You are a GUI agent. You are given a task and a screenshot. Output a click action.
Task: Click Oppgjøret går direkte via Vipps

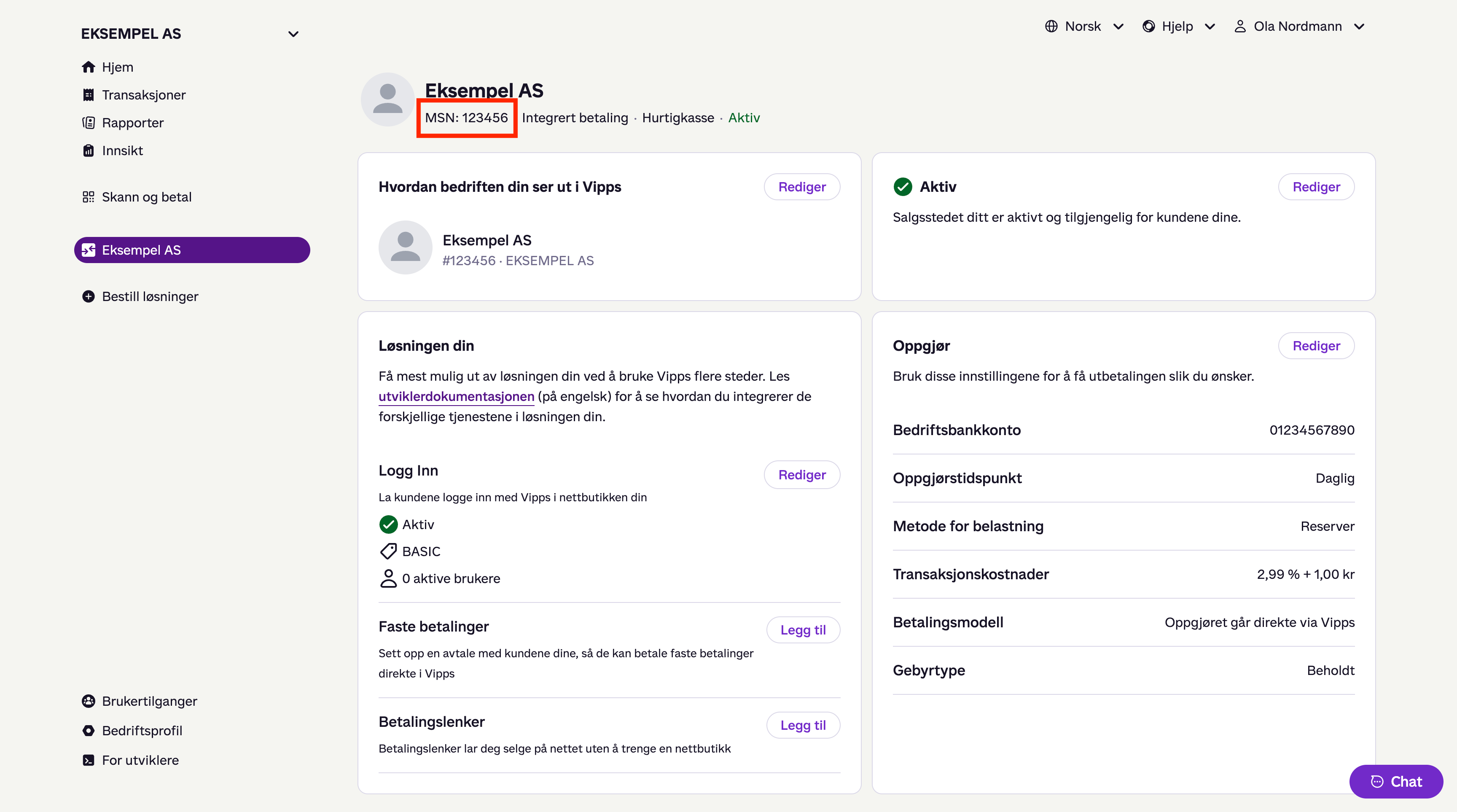click(x=1260, y=623)
